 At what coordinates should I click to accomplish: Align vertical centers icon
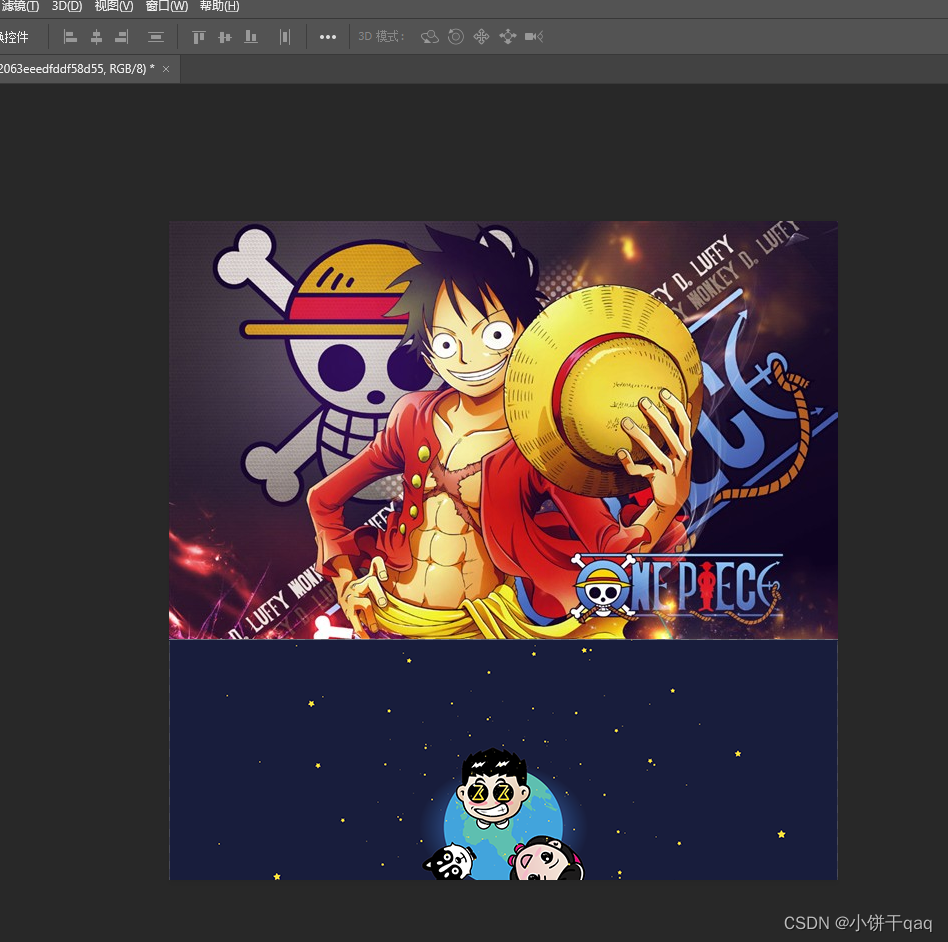point(224,37)
